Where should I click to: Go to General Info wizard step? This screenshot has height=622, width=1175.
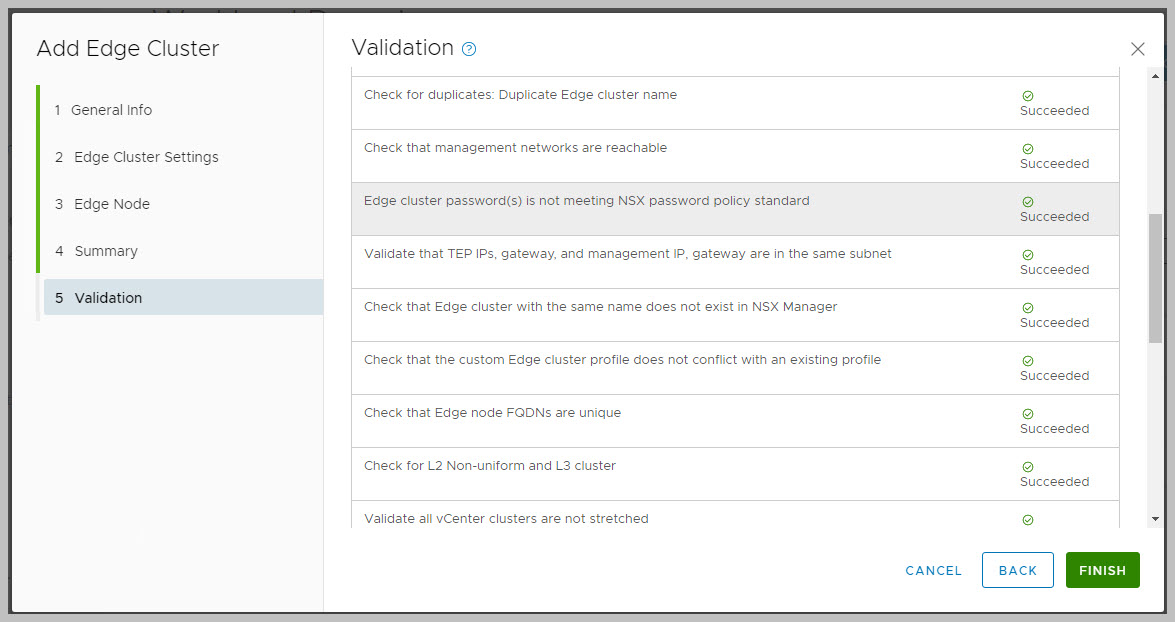click(x=111, y=110)
